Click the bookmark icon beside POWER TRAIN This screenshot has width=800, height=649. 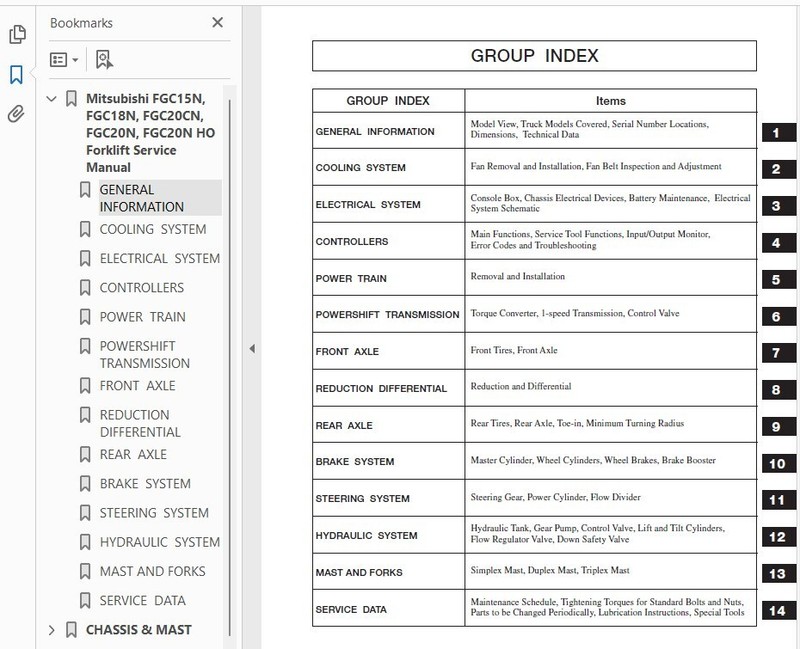85,317
